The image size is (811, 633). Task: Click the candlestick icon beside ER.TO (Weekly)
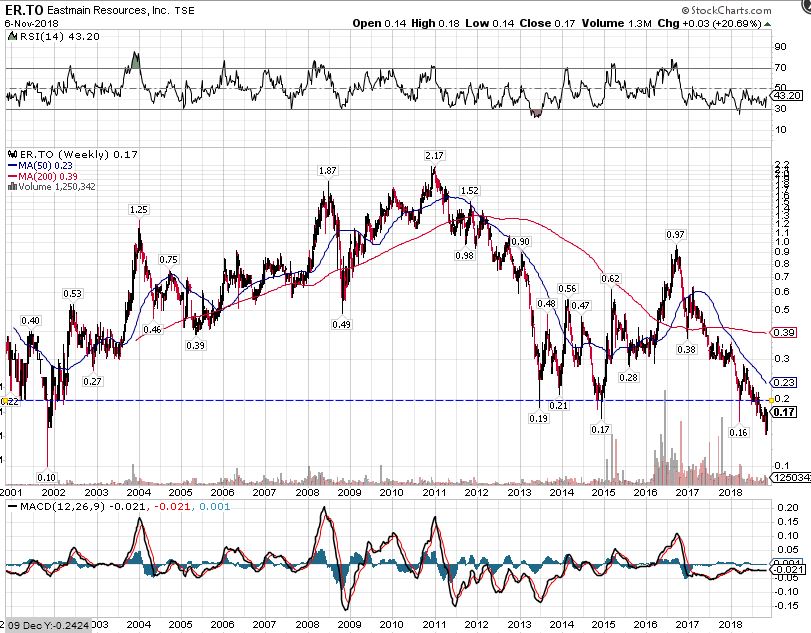[x=11, y=155]
